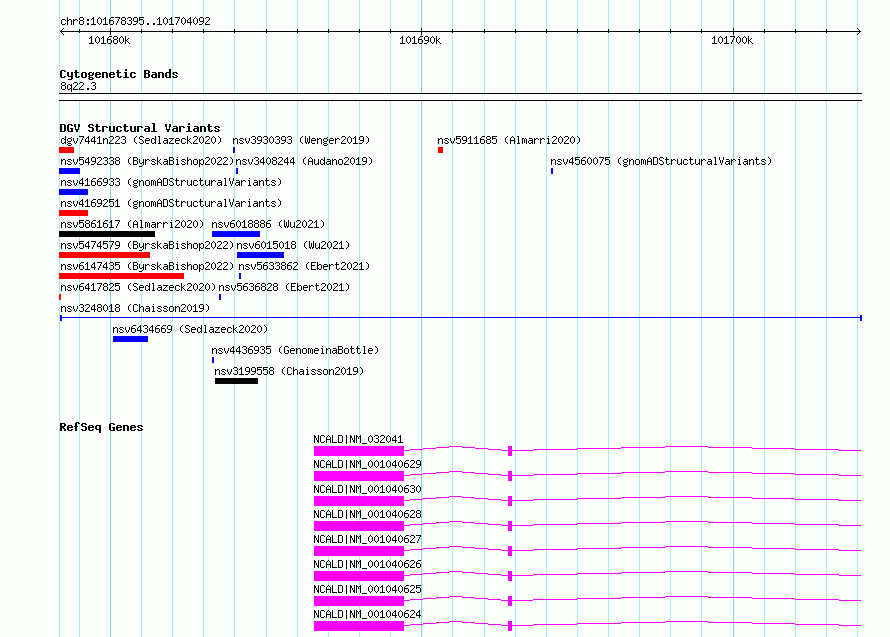Screen dimensions: 890x637
Task: Select NCALD|NM_001040627 transcript label
Action: (x=367, y=539)
